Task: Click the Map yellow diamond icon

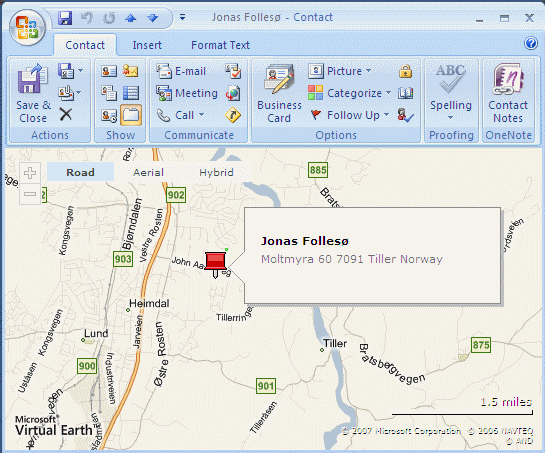Action: point(233,115)
